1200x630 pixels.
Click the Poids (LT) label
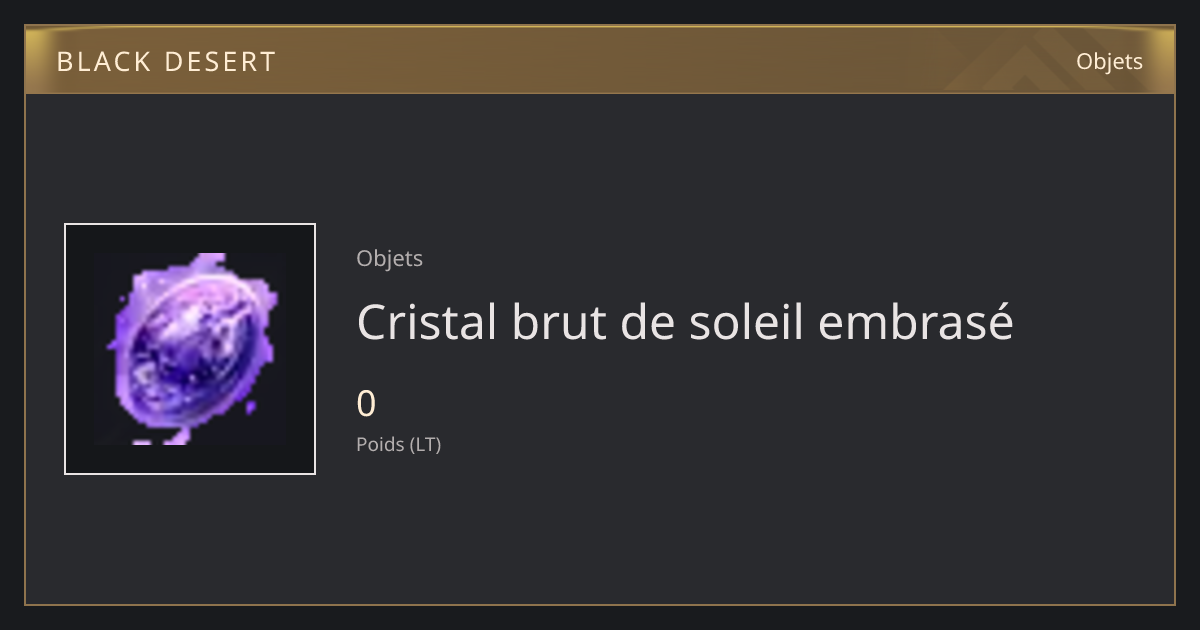pos(398,444)
